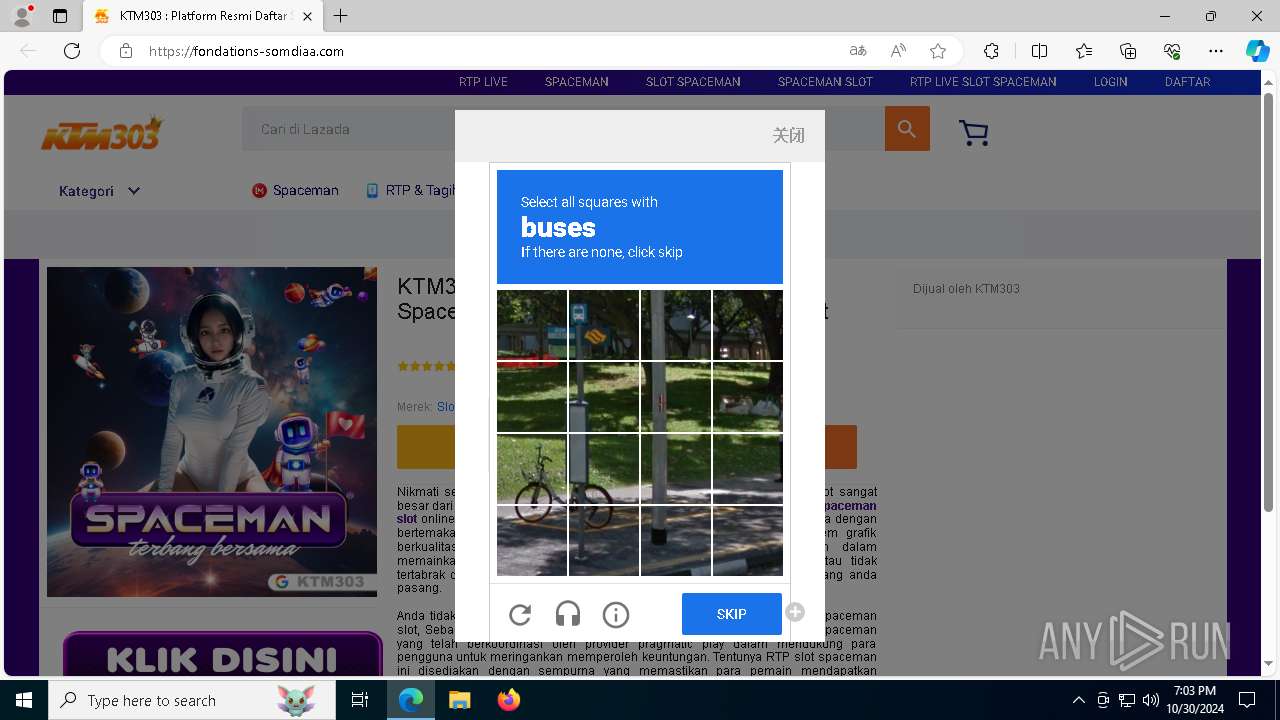Close the KTM303 browser tab
This screenshot has height=720, width=1280.
[x=307, y=16]
